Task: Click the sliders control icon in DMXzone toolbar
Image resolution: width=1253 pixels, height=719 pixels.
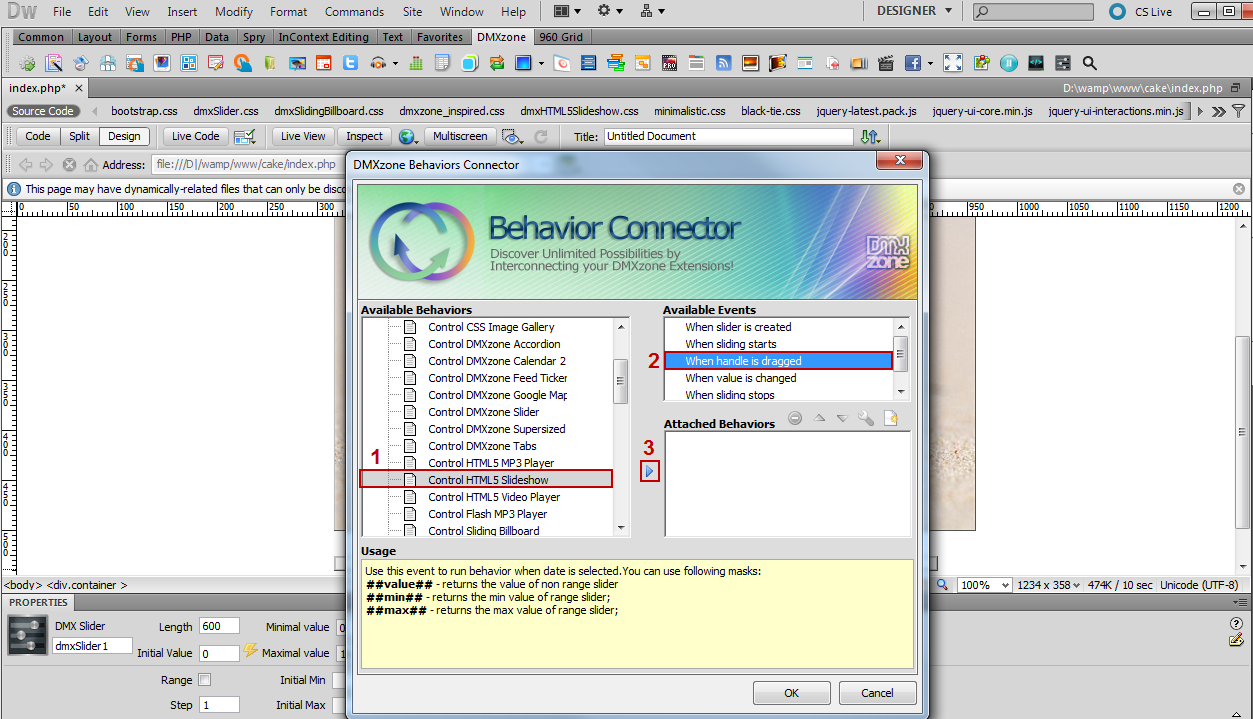Action: pyautogui.click(x=1063, y=63)
